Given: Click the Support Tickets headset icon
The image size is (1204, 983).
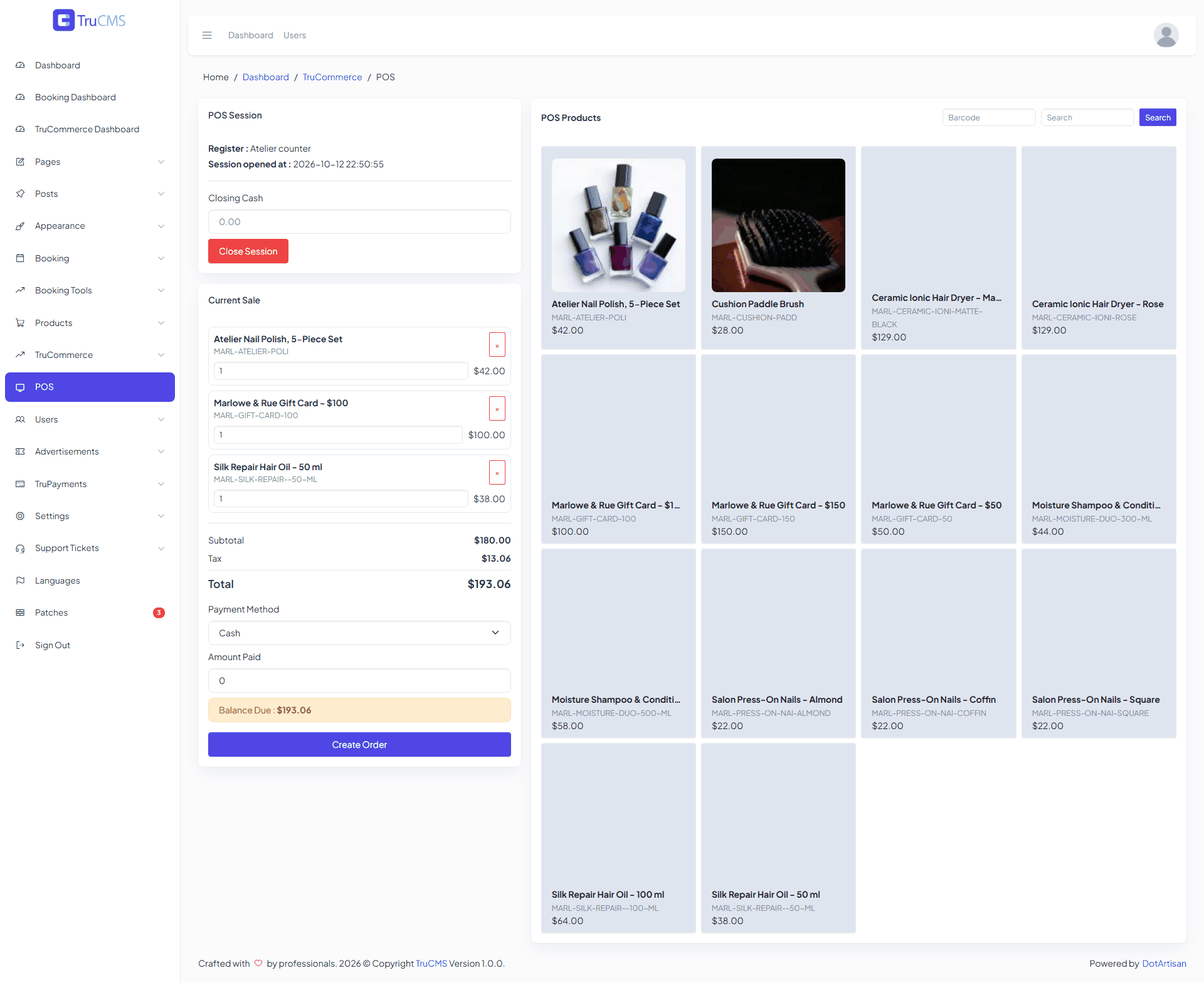Looking at the screenshot, I should pyautogui.click(x=20, y=548).
